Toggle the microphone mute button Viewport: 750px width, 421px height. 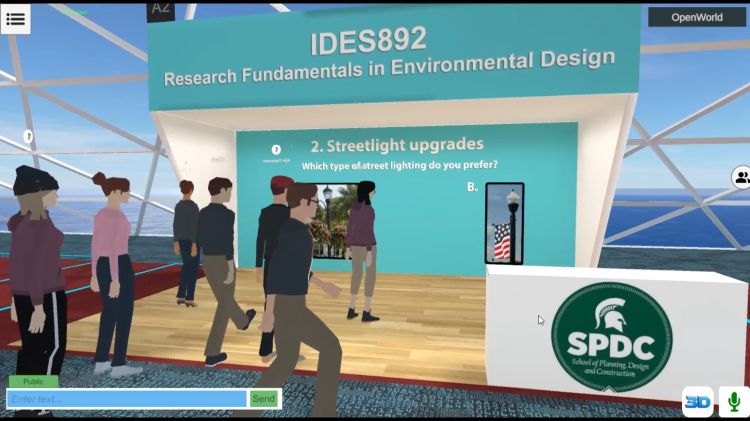733,401
